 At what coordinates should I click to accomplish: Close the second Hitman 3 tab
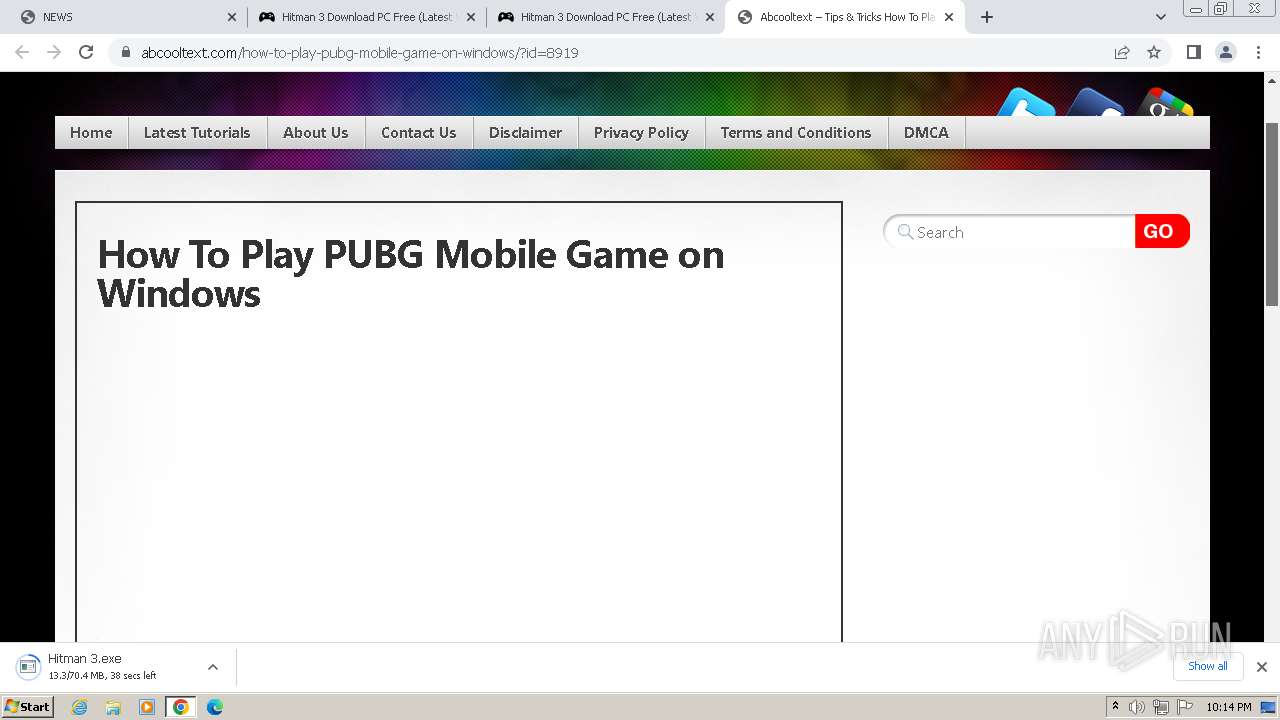(710, 17)
